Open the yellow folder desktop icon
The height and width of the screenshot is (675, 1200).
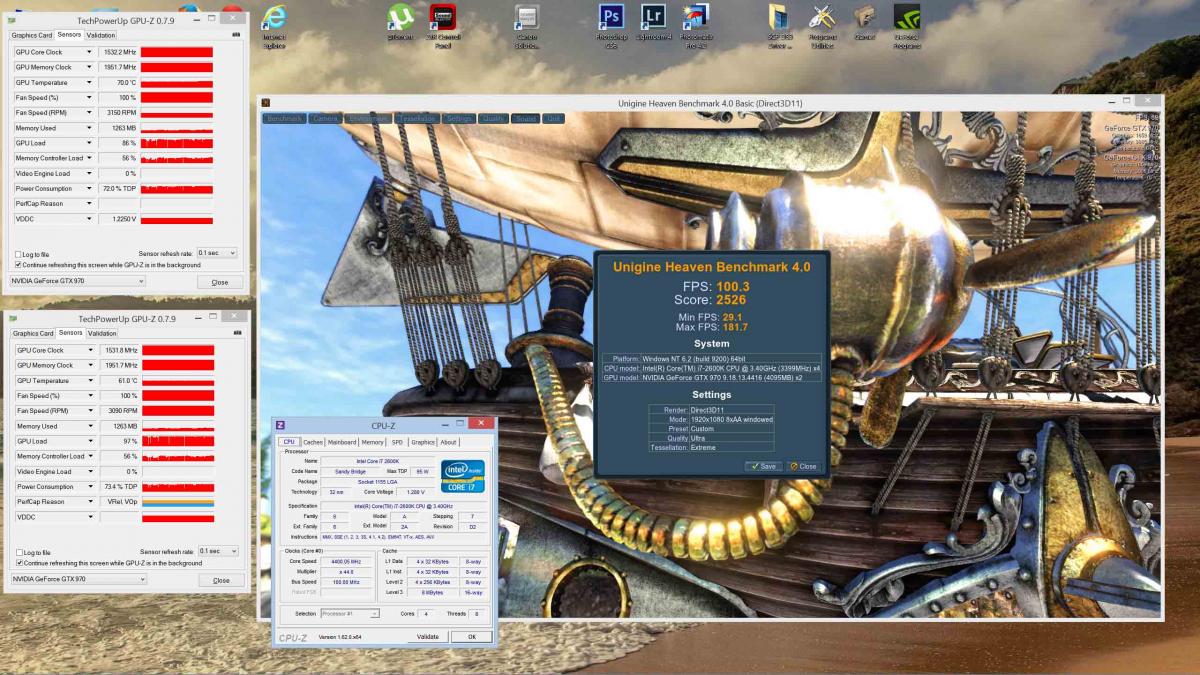point(780,26)
